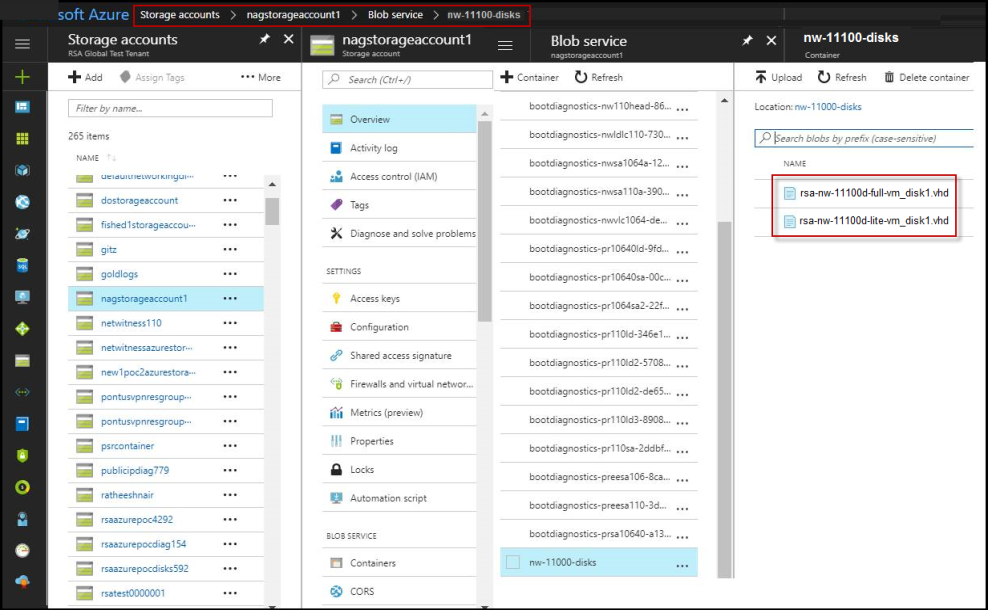Open ellipsis menu for nw-11000-disks container
This screenshot has height=610, width=988.
683,563
